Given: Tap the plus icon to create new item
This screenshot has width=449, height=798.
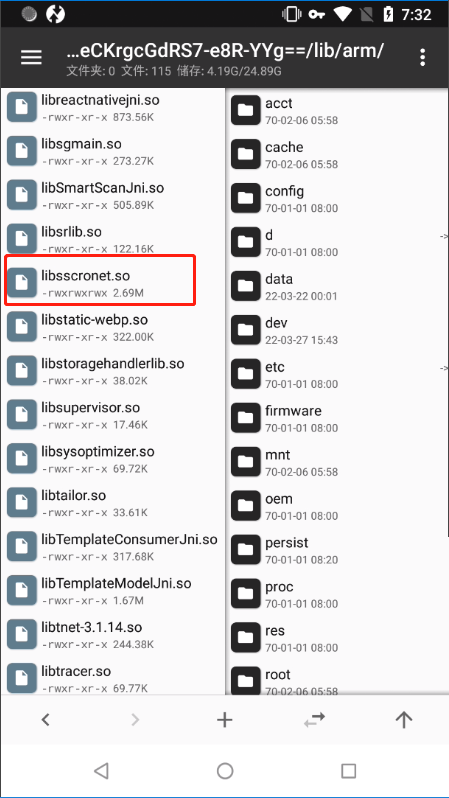Looking at the screenshot, I should click(224, 719).
